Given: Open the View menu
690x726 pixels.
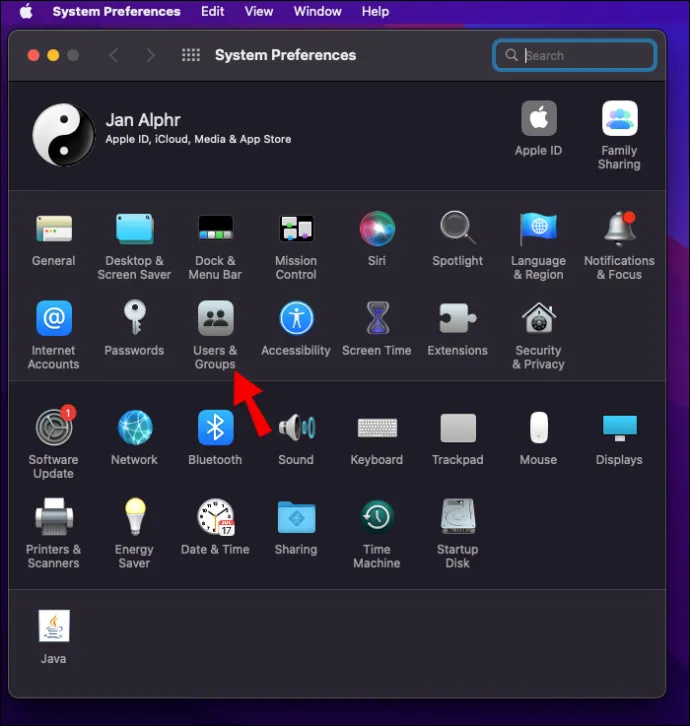Looking at the screenshot, I should click(259, 12).
